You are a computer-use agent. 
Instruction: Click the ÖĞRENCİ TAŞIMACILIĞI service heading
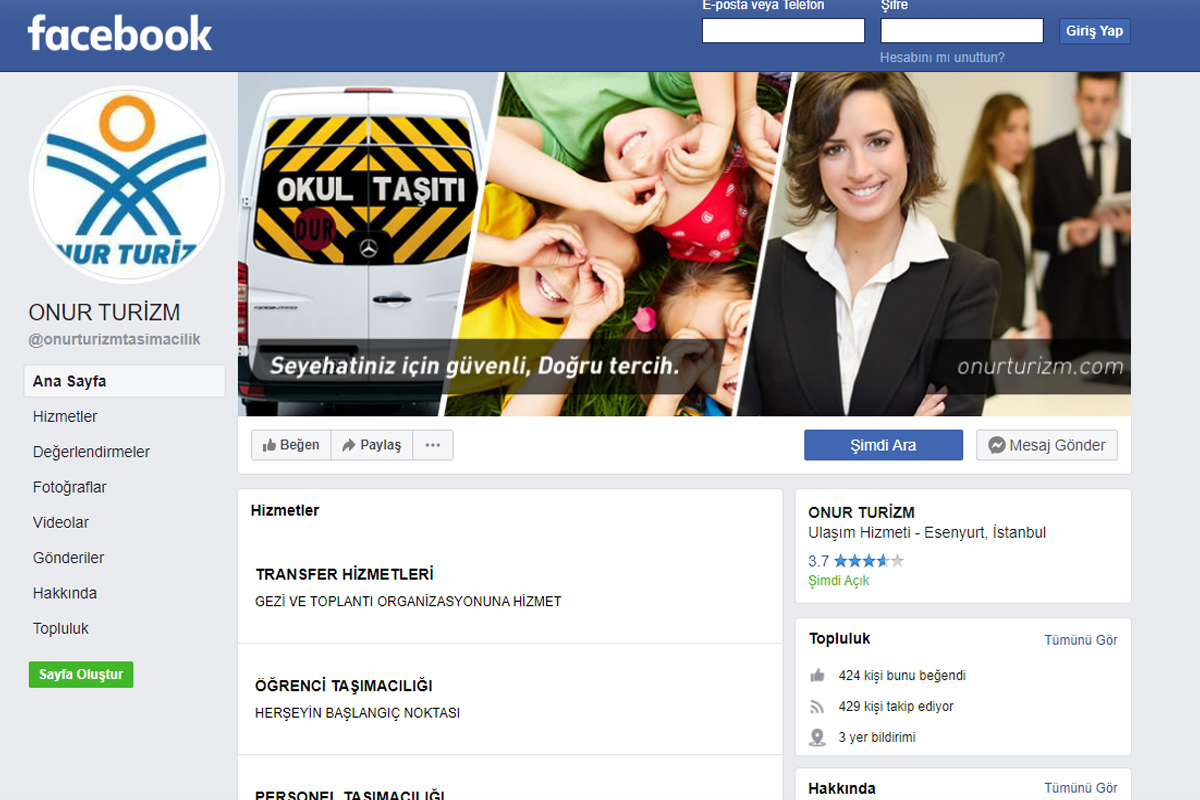tap(344, 686)
